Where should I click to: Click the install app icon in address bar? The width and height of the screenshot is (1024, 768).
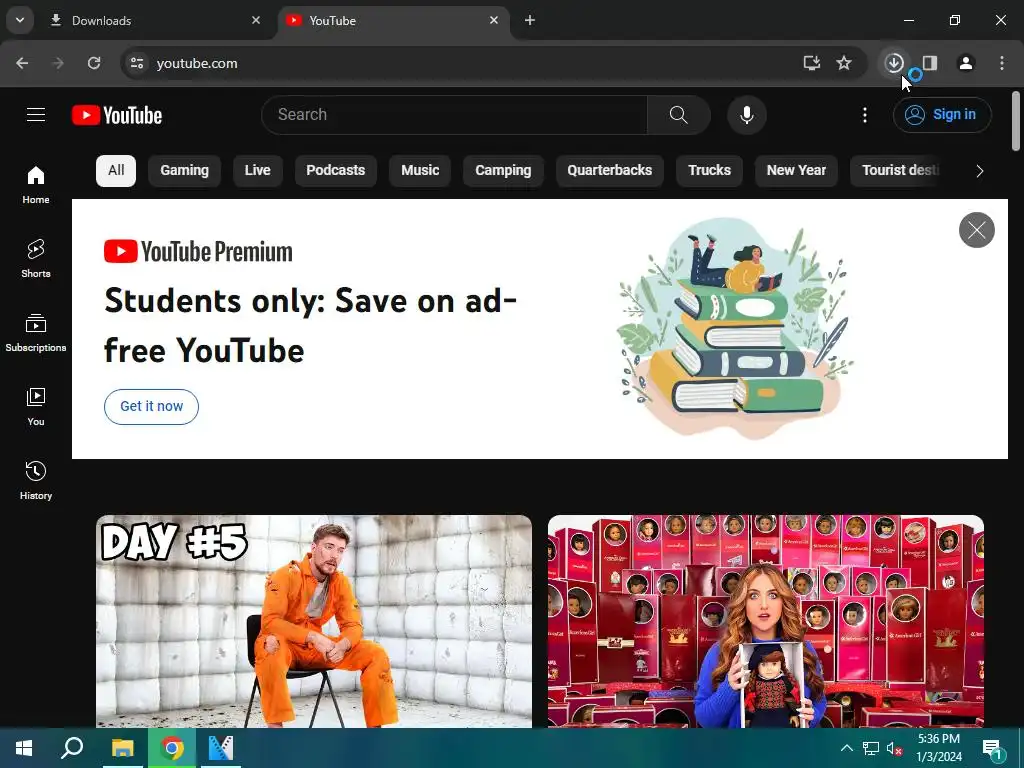812,63
